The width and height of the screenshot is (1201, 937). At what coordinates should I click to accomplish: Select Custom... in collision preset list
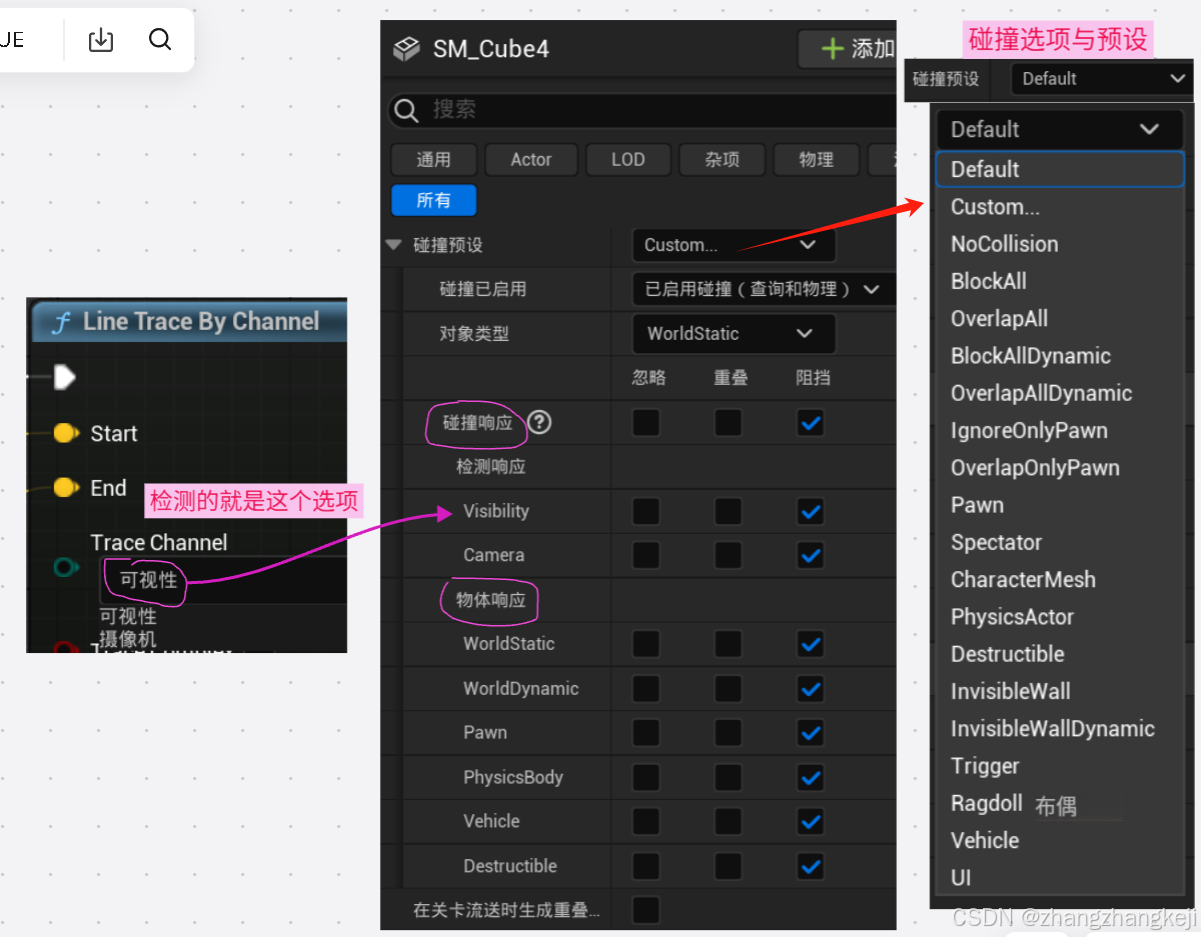pyautogui.click(x=1060, y=207)
